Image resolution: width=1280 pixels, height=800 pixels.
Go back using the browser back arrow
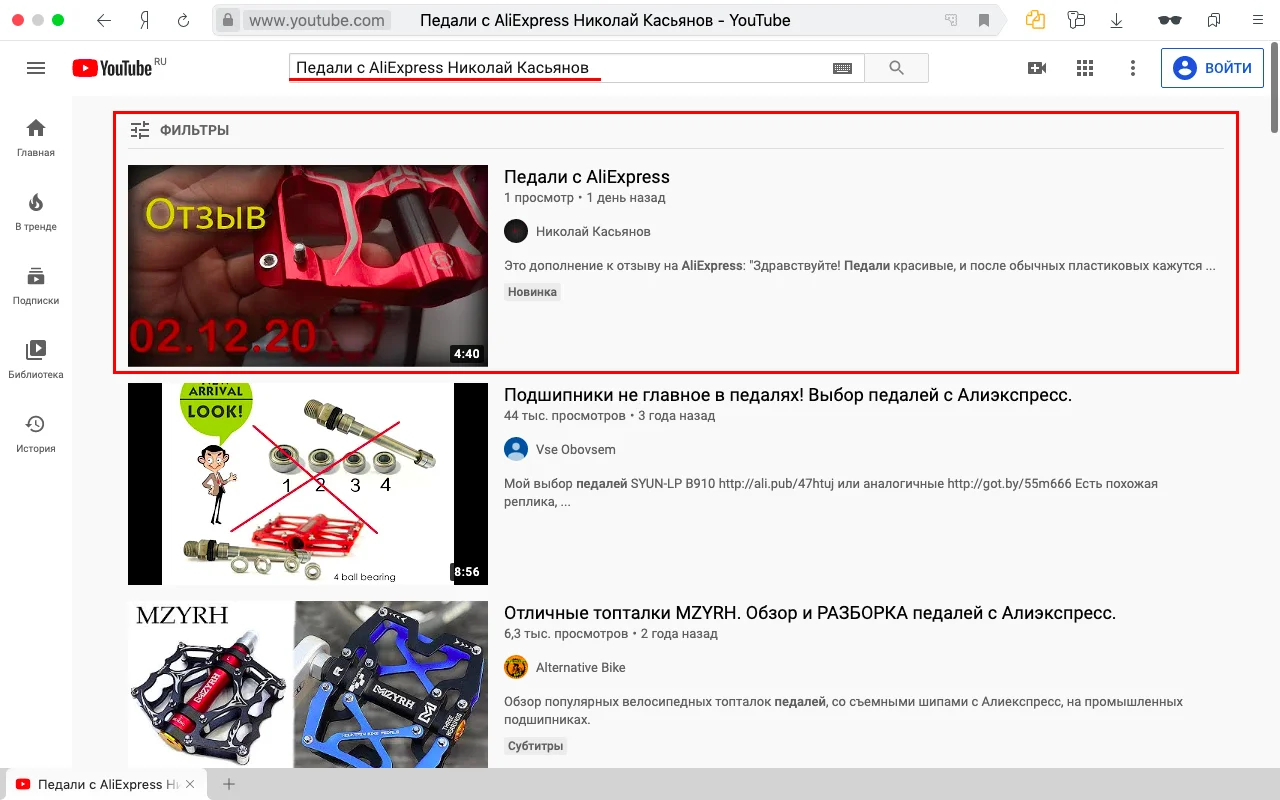[105, 20]
